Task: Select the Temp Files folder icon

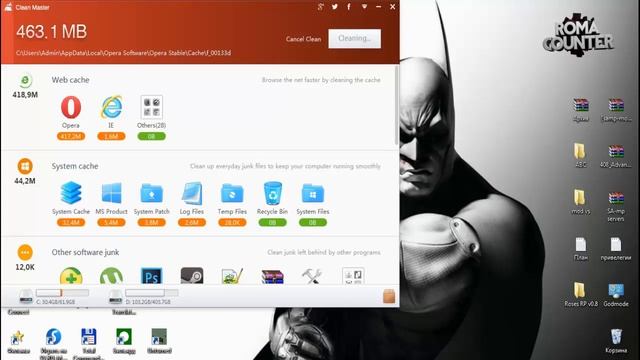Action: (232, 193)
